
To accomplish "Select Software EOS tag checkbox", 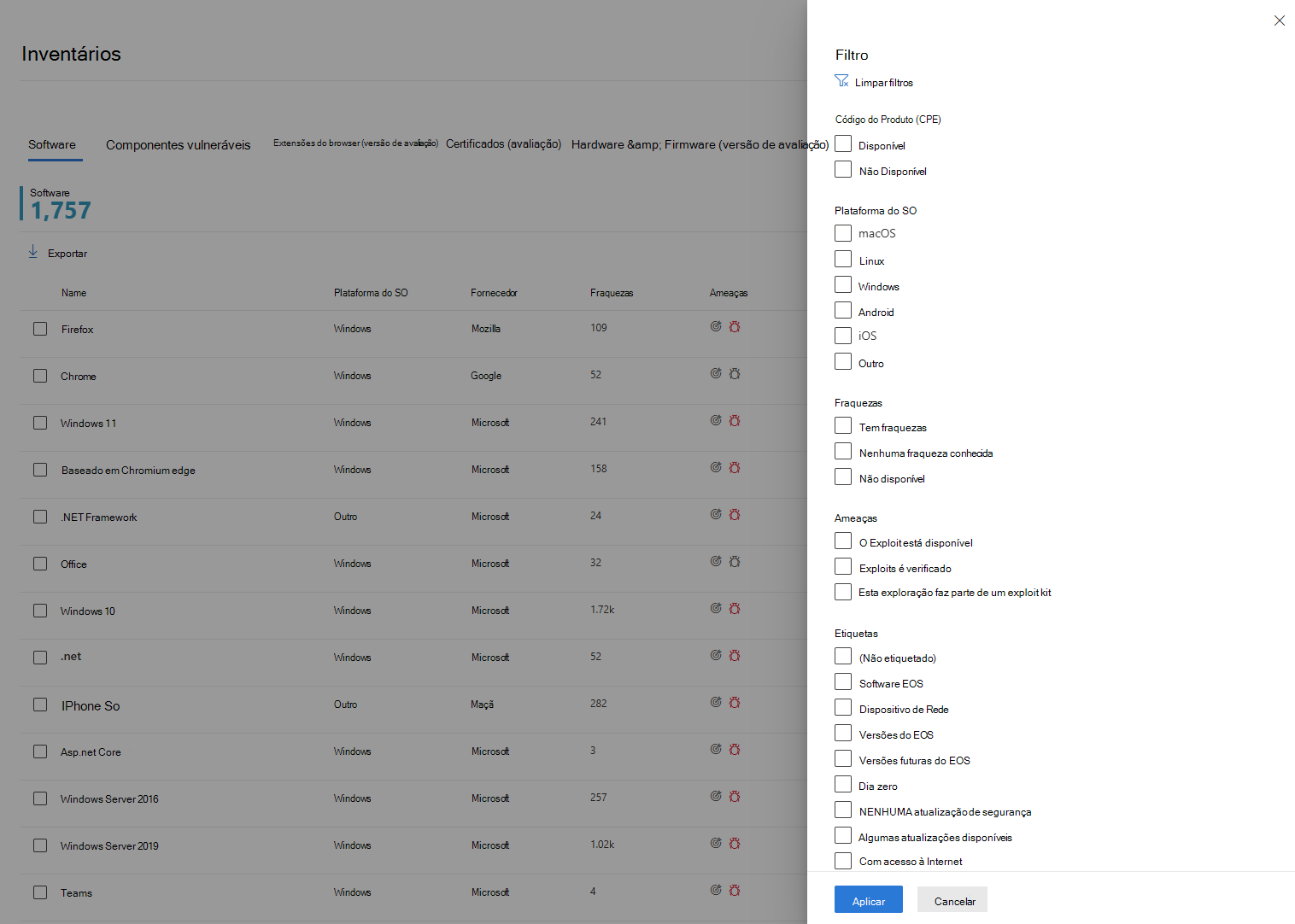I will point(843,681).
